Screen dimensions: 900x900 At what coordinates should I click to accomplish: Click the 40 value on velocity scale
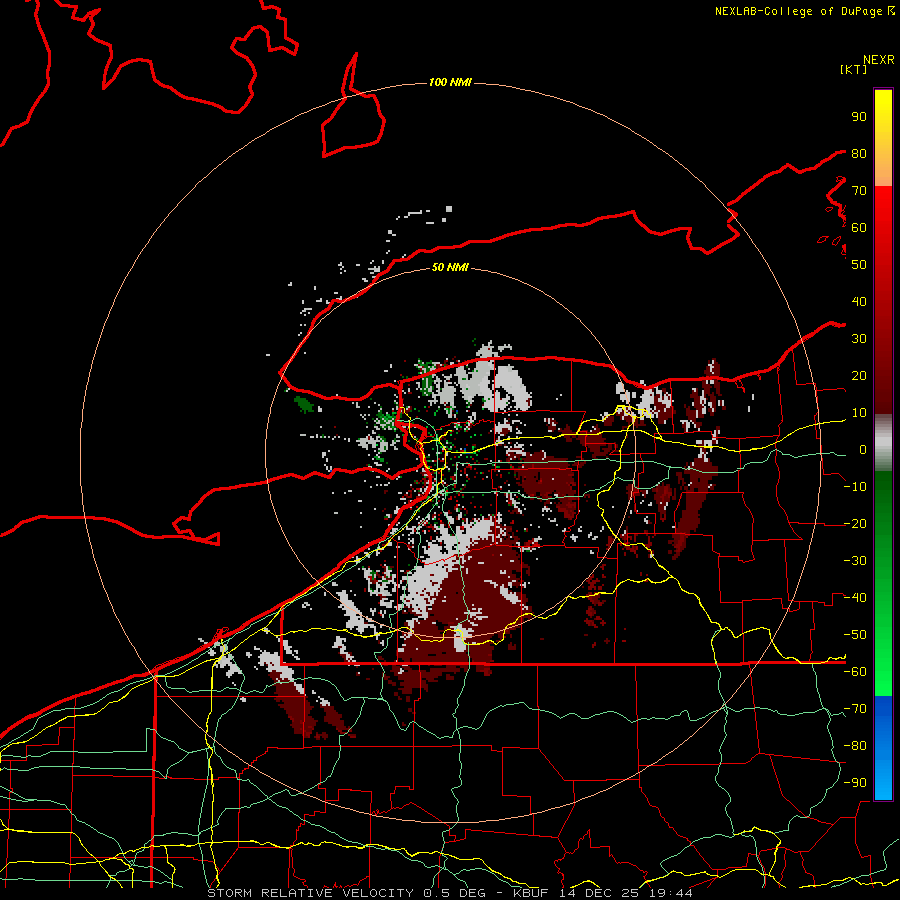(859, 301)
